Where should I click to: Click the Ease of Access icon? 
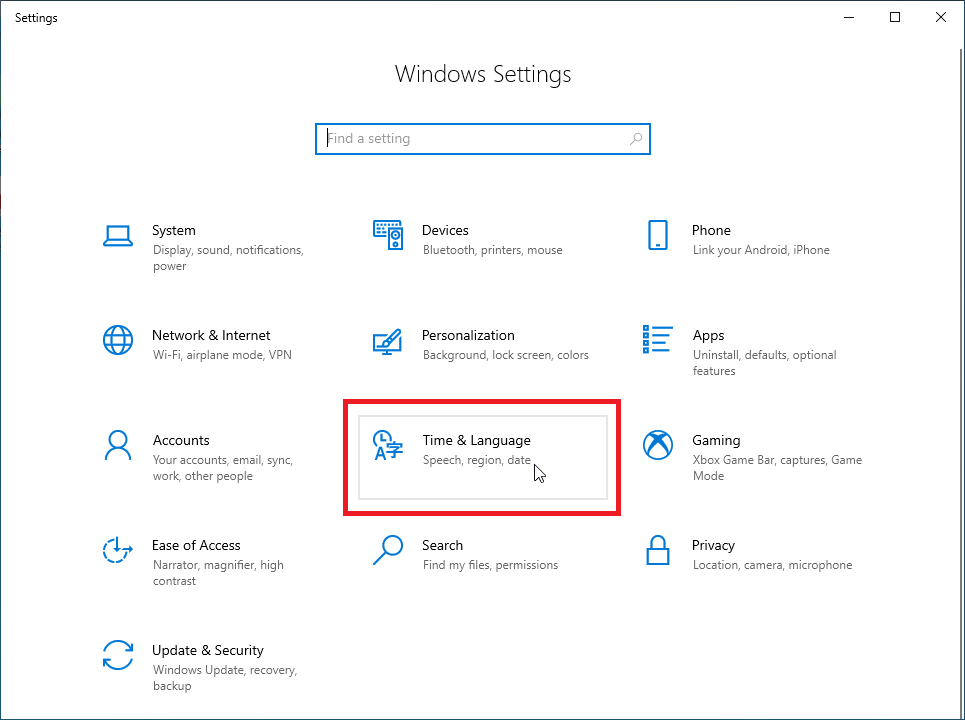tap(118, 550)
